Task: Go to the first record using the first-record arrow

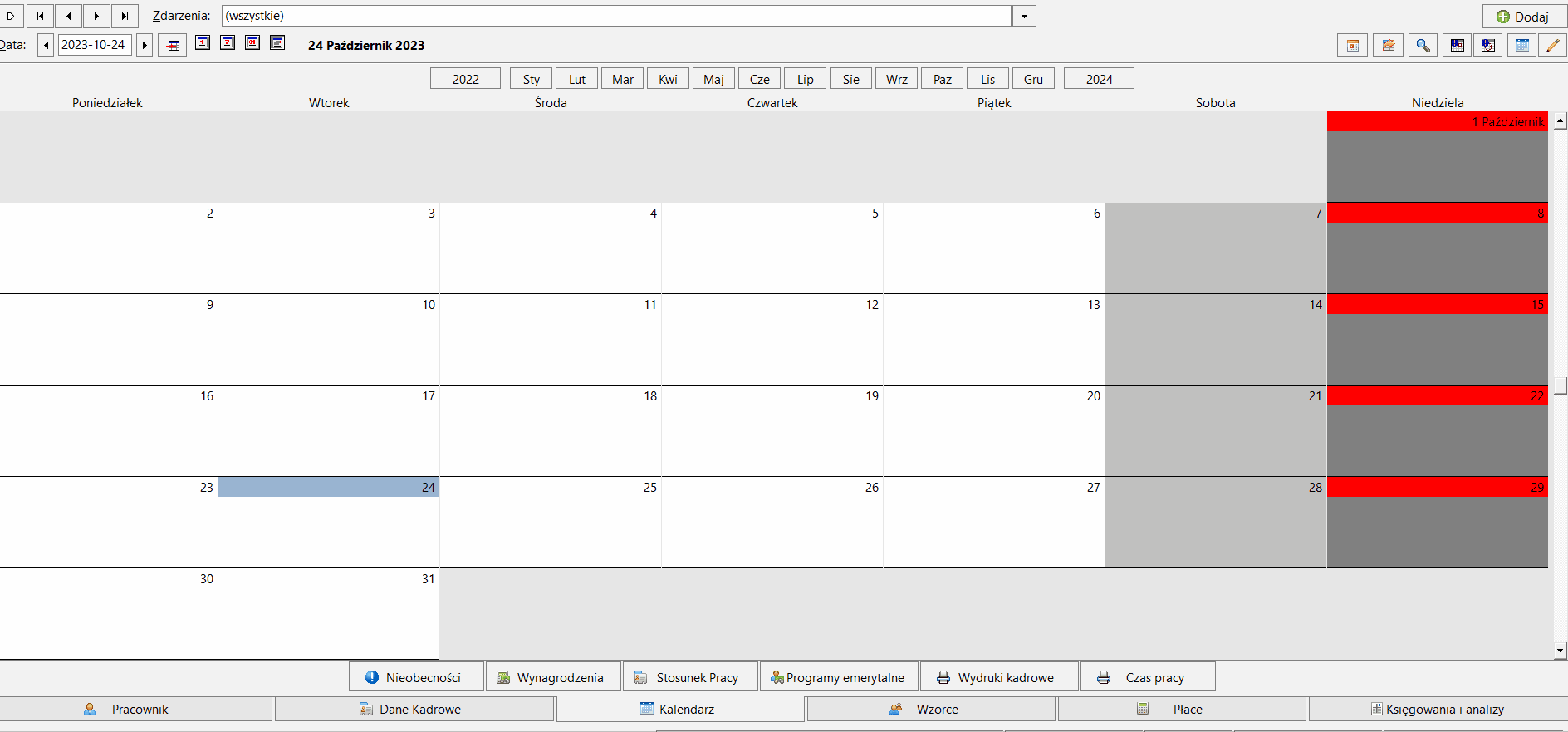Action: click(x=40, y=16)
